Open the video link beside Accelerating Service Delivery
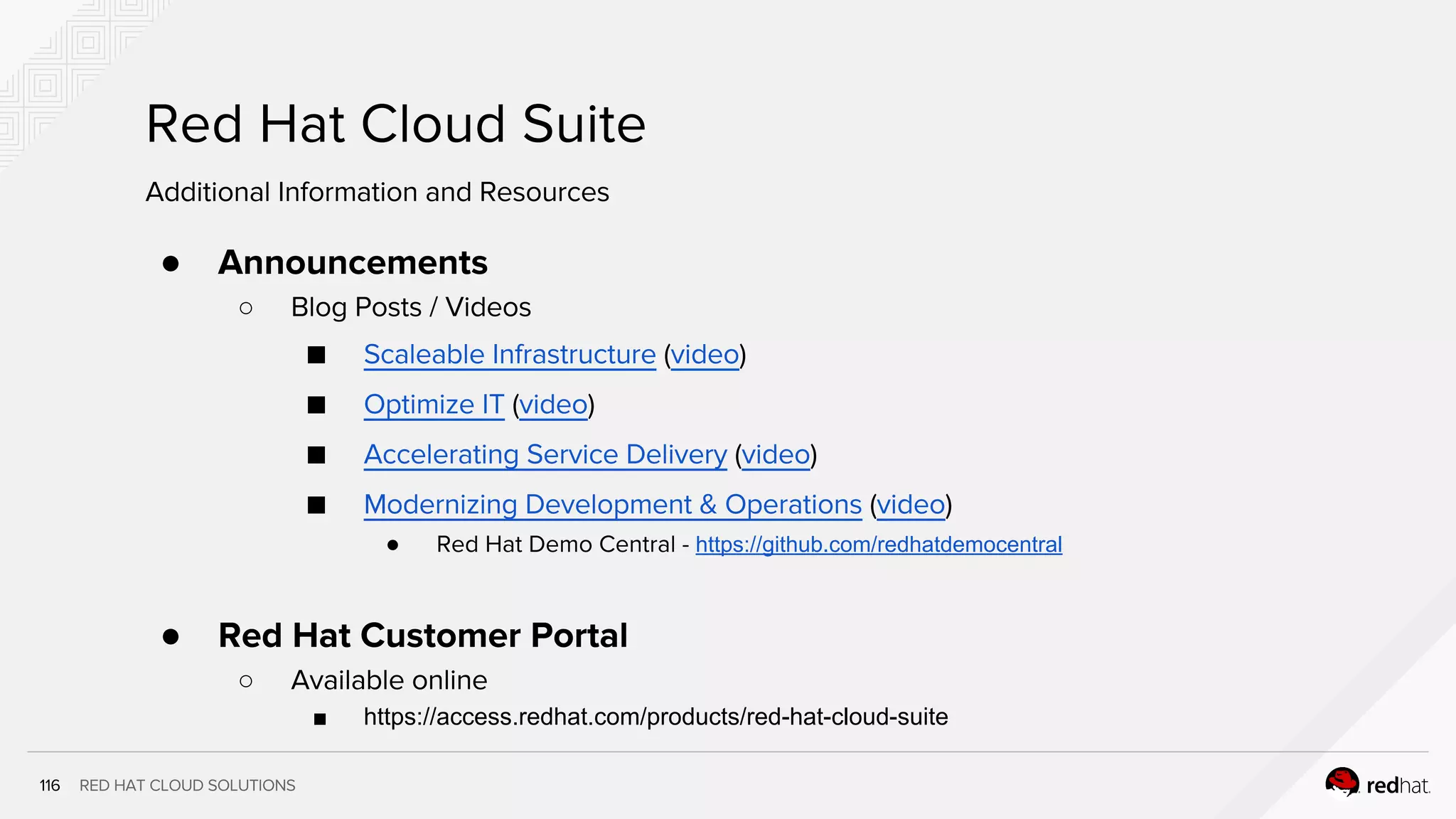The width and height of the screenshot is (1456, 819). coord(776,455)
